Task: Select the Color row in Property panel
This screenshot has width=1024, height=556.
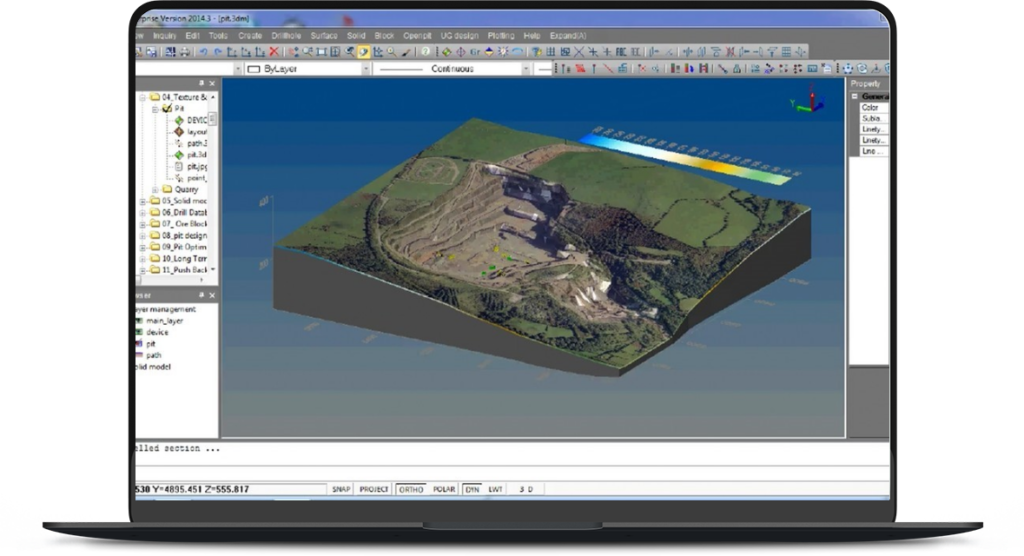Action: [871, 107]
